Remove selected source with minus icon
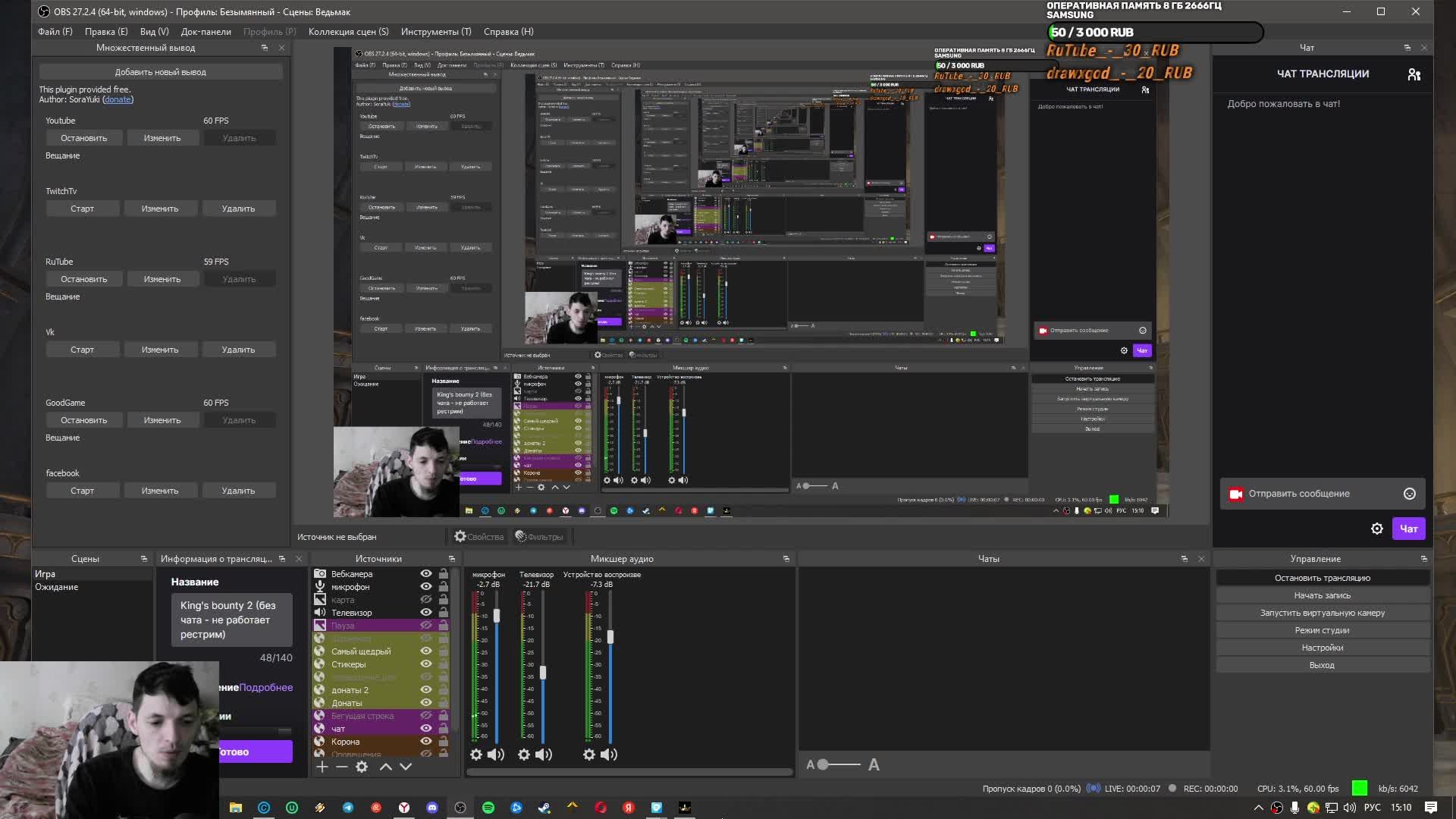The image size is (1456, 819). (x=342, y=767)
